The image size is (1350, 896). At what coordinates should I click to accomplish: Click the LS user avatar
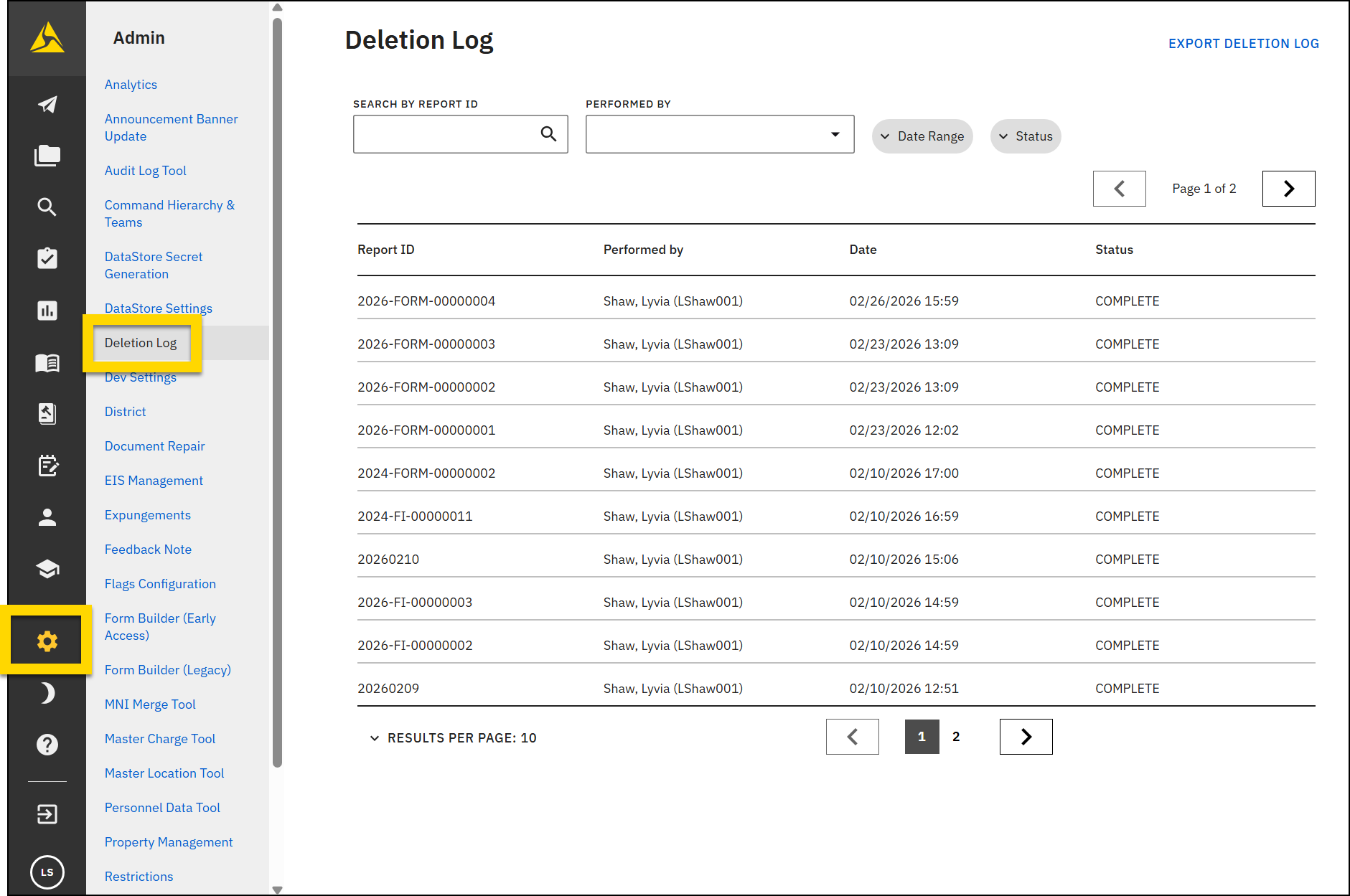coord(47,872)
